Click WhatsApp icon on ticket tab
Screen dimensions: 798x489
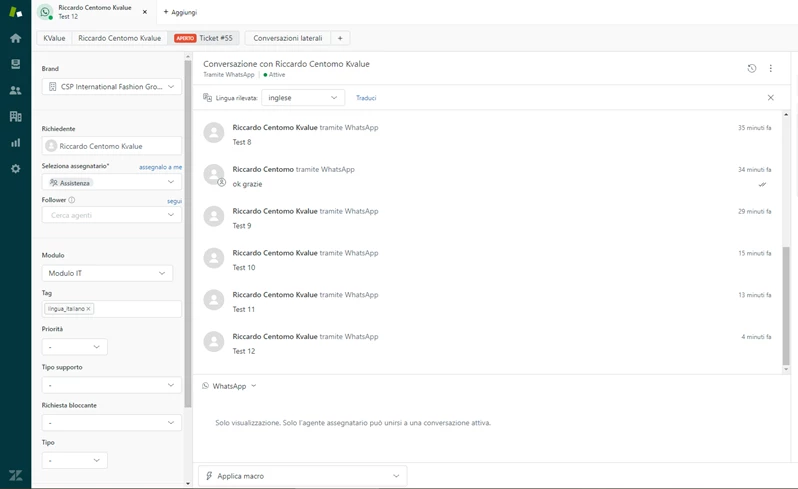click(45, 12)
